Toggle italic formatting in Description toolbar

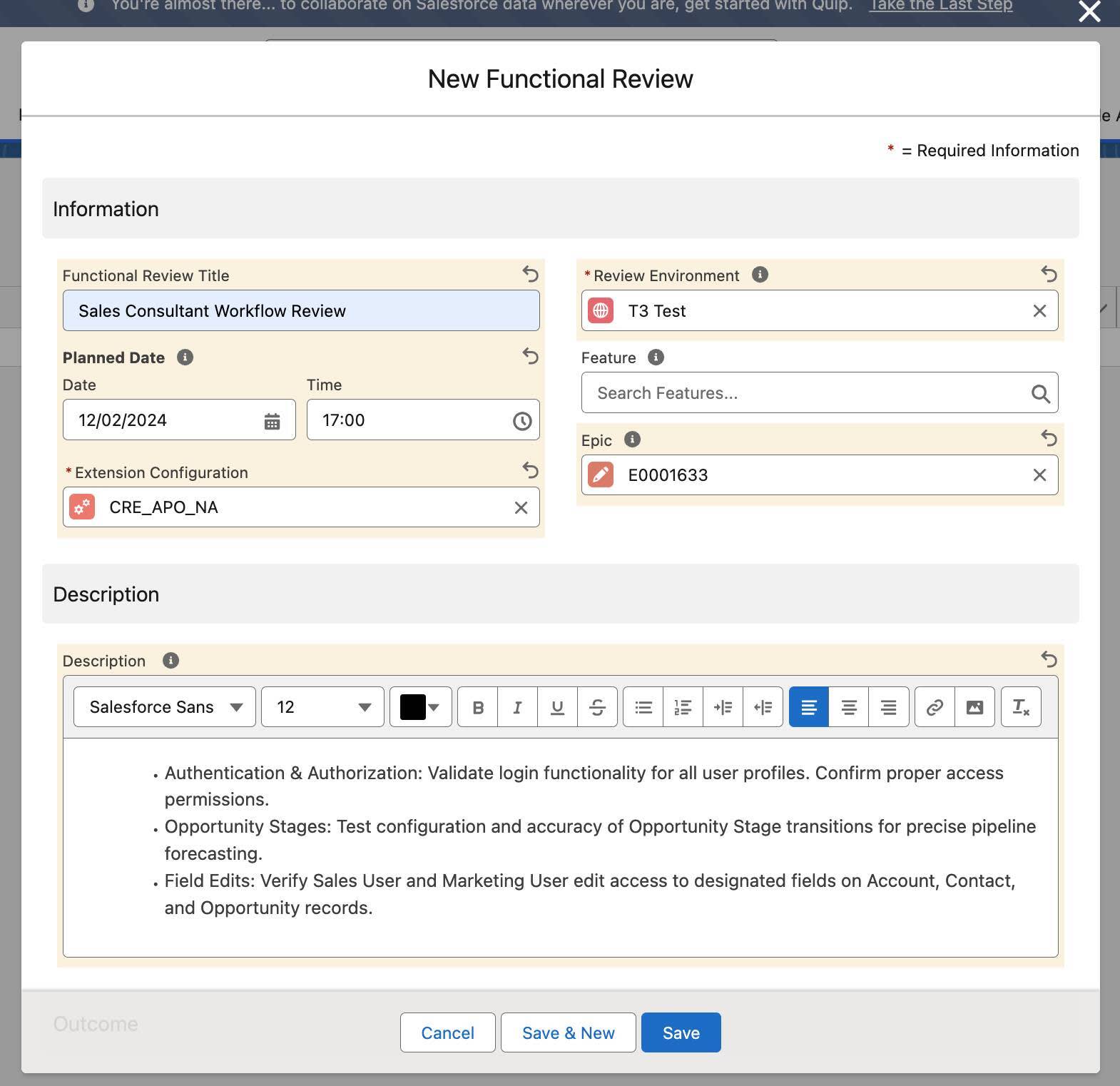coord(517,707)
